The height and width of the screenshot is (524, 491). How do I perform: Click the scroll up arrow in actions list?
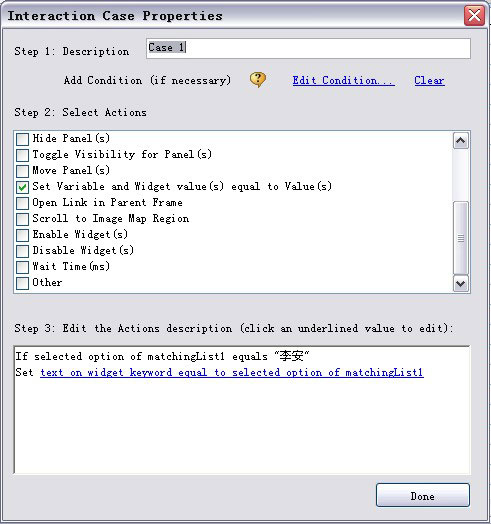pos(461,141)
